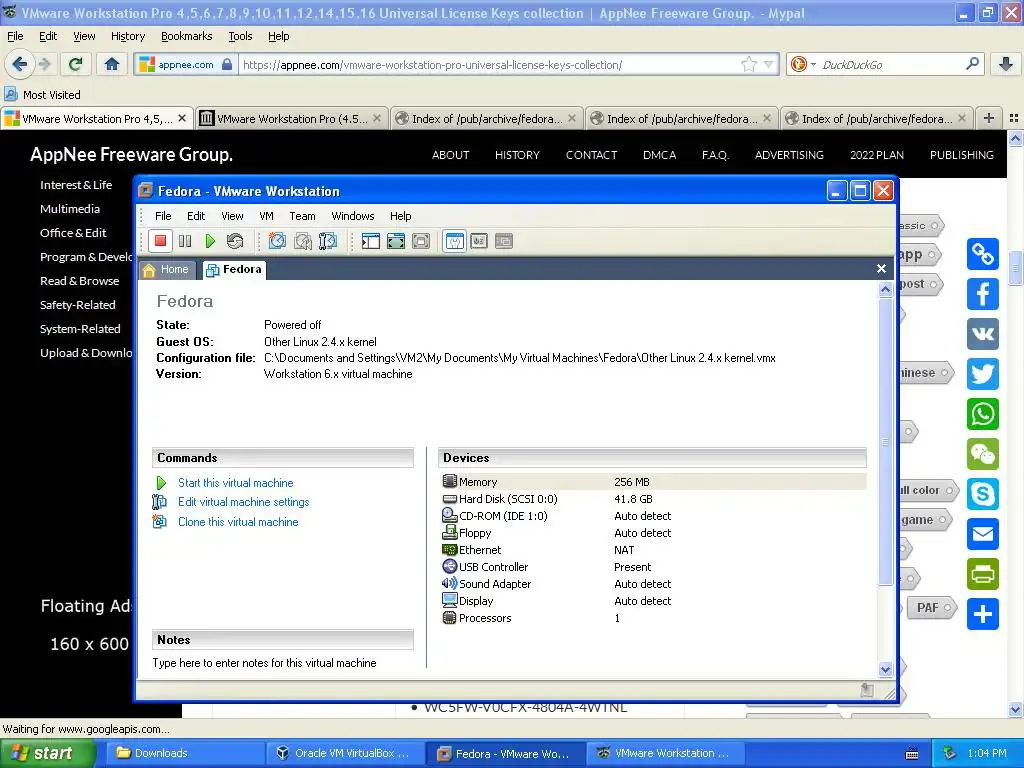Click the DuckDuckGo search input field
The width and height of the screenshot is (1024, 768).
[890, 64]
